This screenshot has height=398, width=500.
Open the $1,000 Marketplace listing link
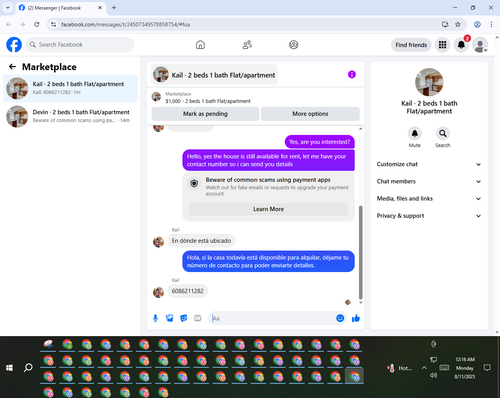[x=208, y=101]
